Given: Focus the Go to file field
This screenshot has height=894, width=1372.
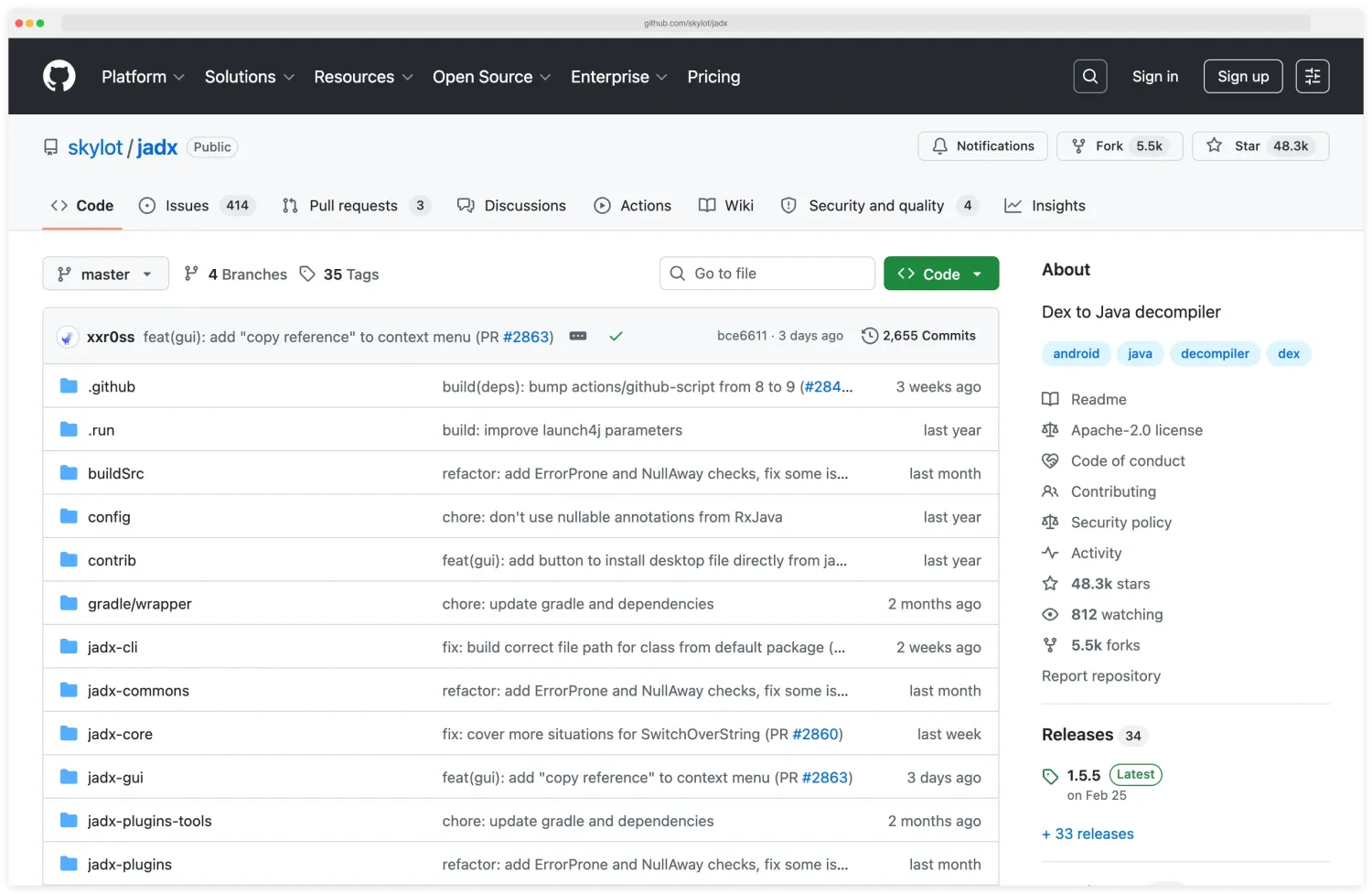Looking at the screenshot, I should (x=767, y=274).
